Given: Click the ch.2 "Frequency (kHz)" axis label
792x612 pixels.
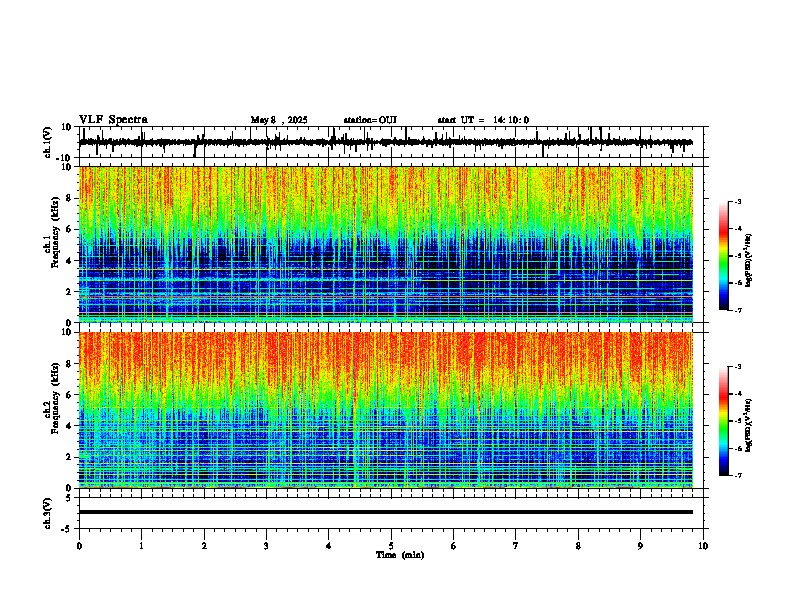Looking at the screenshot, I should pyautogui.click(x=55, y=398).
